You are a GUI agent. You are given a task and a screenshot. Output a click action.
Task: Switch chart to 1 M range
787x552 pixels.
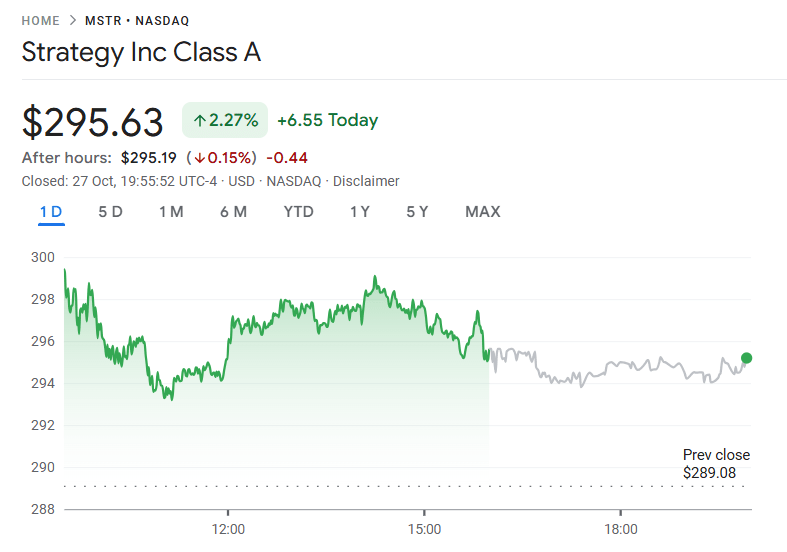pos(171,212)
